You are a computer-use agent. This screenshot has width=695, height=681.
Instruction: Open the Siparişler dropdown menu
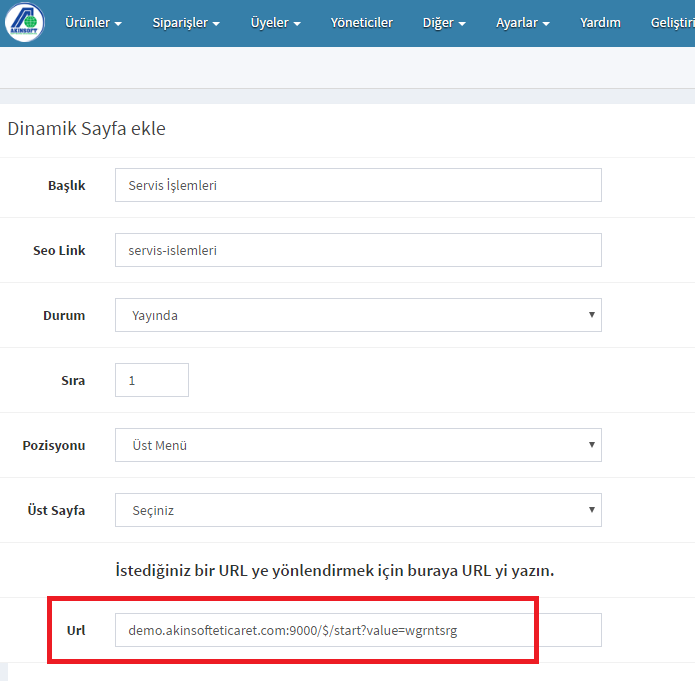click(x=186, y=23)
